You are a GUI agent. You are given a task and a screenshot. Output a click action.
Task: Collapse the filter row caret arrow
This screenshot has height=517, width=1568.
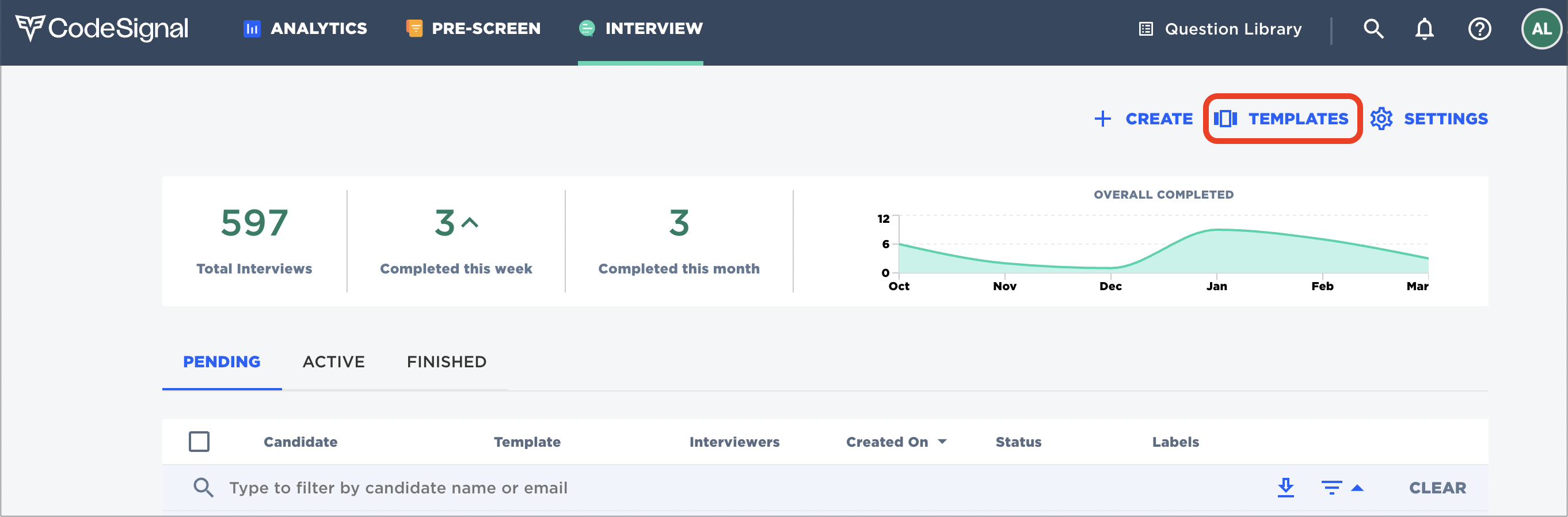point(1357,488)
